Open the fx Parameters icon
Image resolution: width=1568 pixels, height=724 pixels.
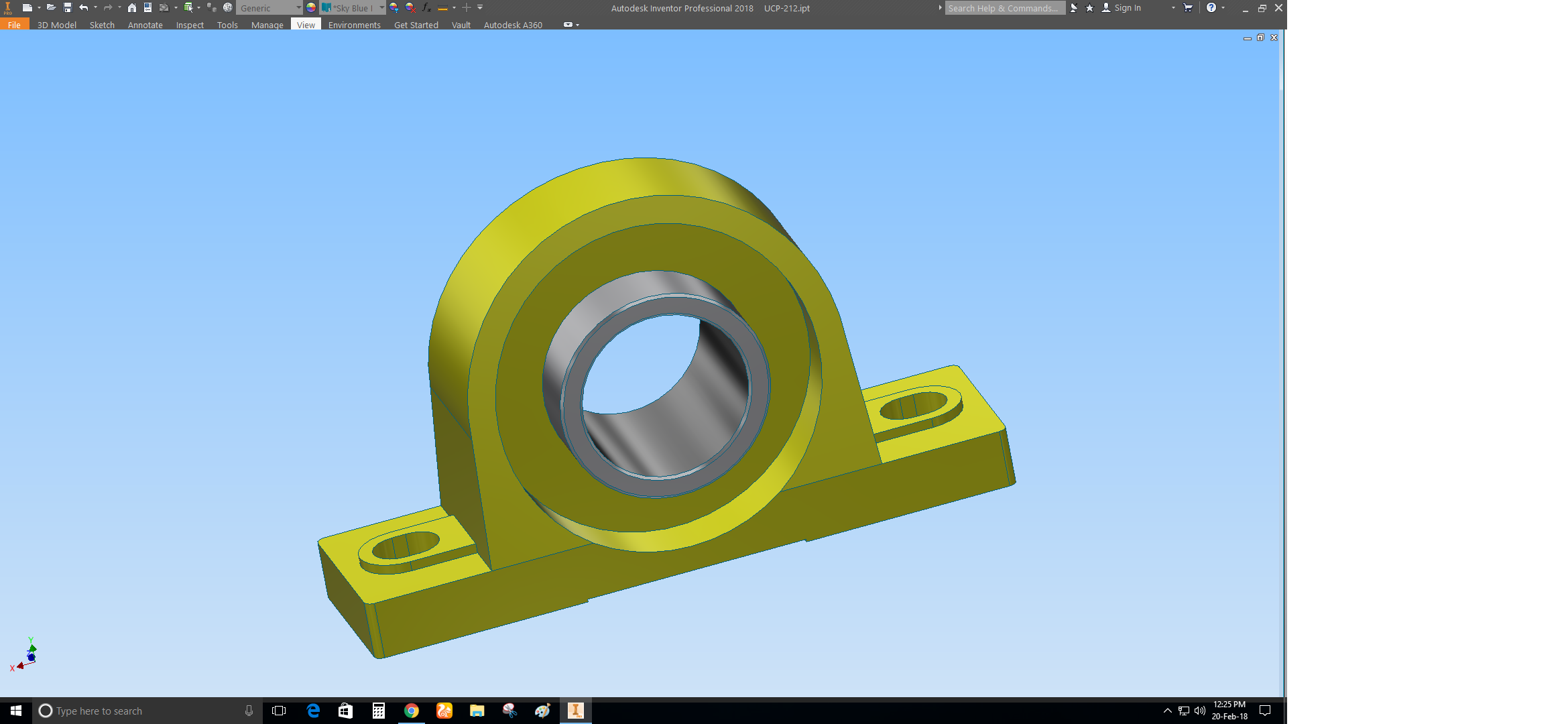click(426, 7)
